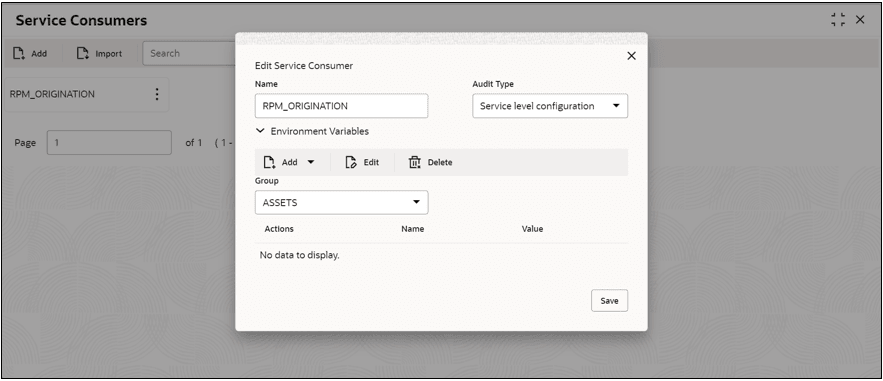
Task: Click the Value column header
Action: pyautogui.click(x=532, y=229)
